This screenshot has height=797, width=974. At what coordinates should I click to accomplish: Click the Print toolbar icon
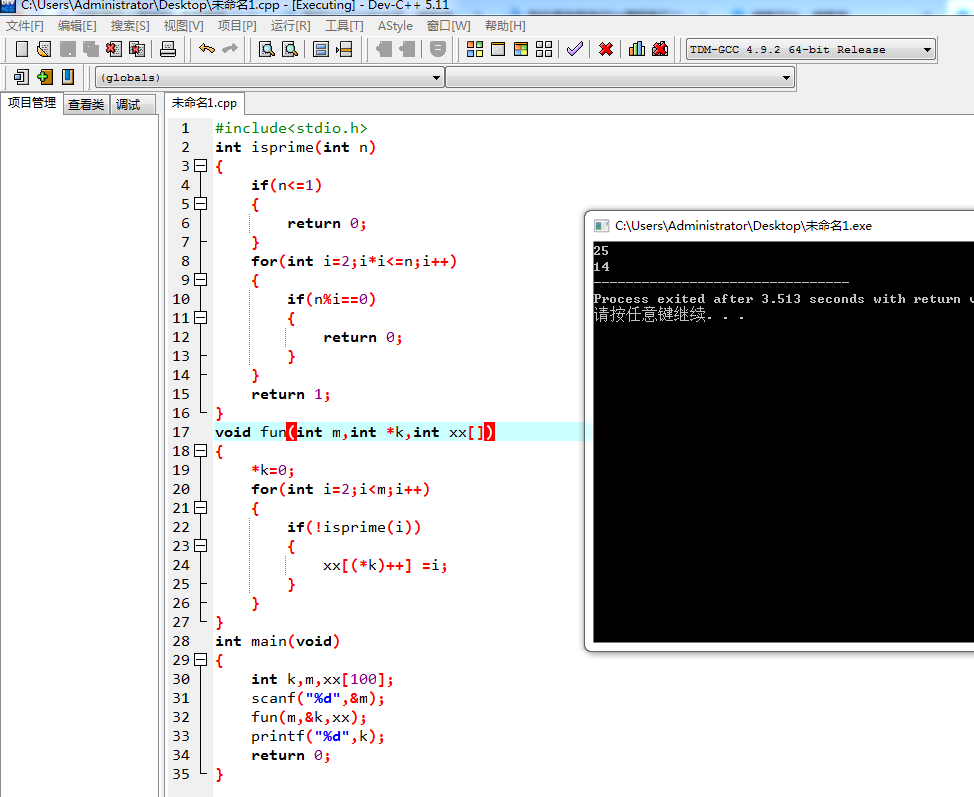point(168,49)
